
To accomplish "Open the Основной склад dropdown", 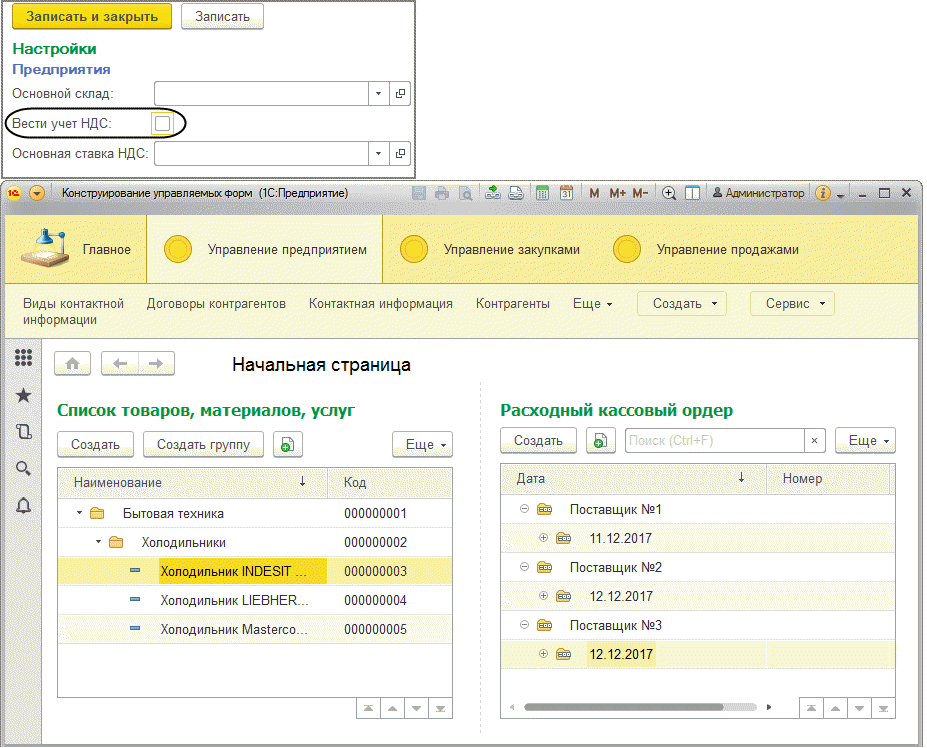I will coord(378,93).
